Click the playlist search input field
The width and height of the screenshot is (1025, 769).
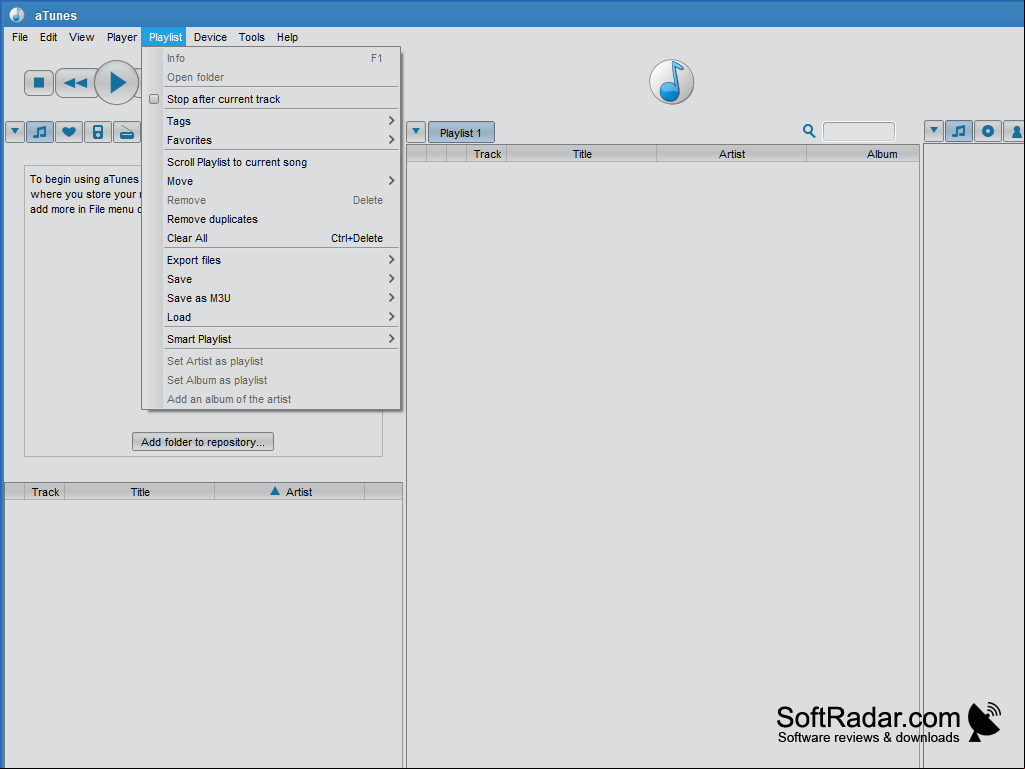coord(858,131)
